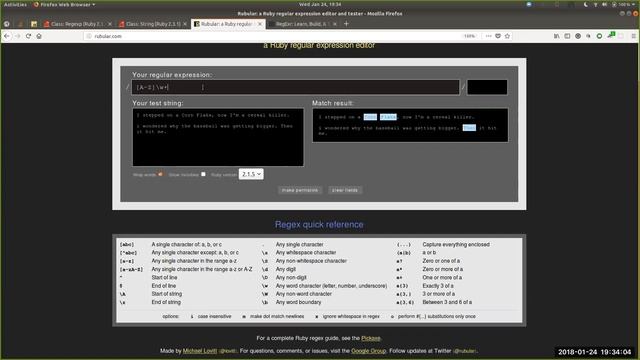The width and height of the screenshot is (640, 360).
Task: Click Any word boundary reference entry
Action: 298,302
